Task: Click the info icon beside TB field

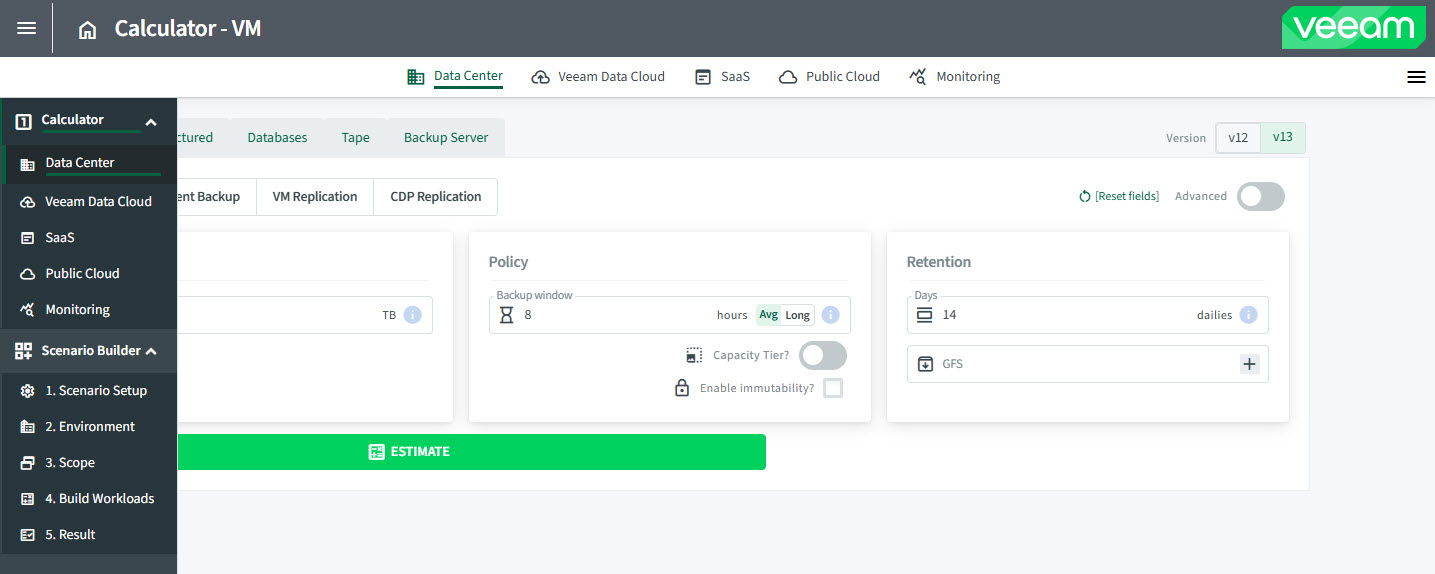Action: pyautogui.click(x=412, y=315)
